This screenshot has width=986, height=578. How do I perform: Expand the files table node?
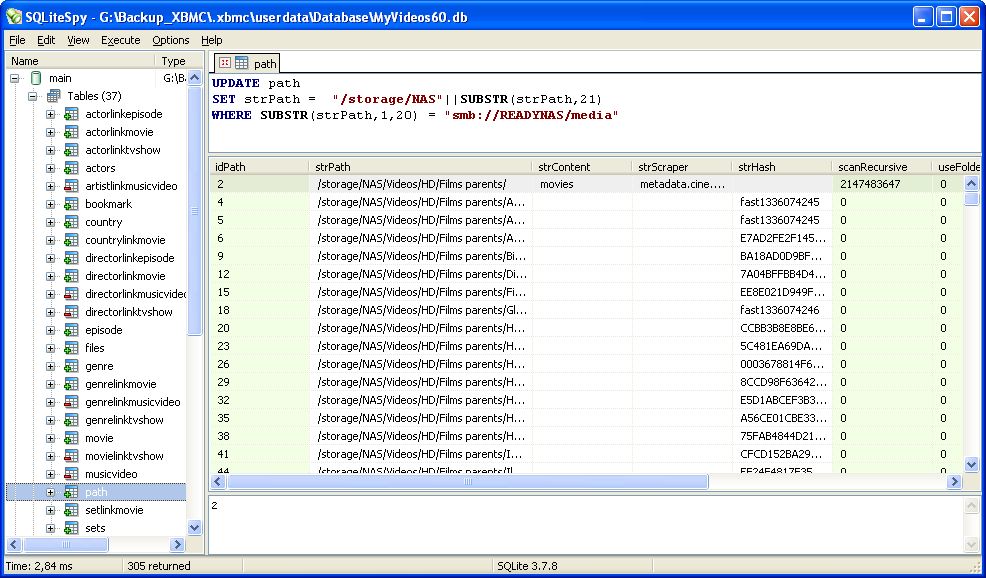[x=50, y=348]
